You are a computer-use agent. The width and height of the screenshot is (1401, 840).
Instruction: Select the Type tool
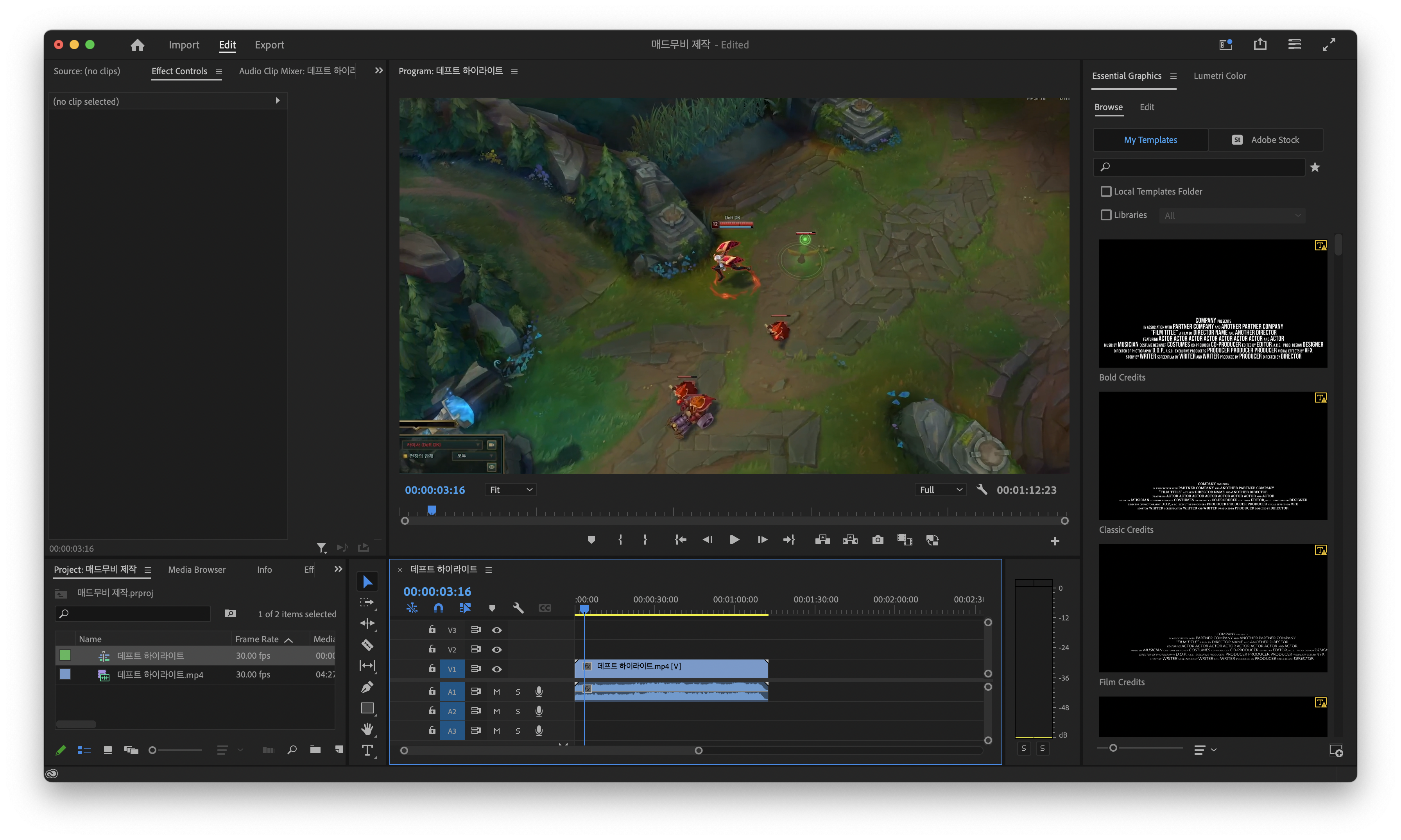pyautogui.click(x=367, y=751)
